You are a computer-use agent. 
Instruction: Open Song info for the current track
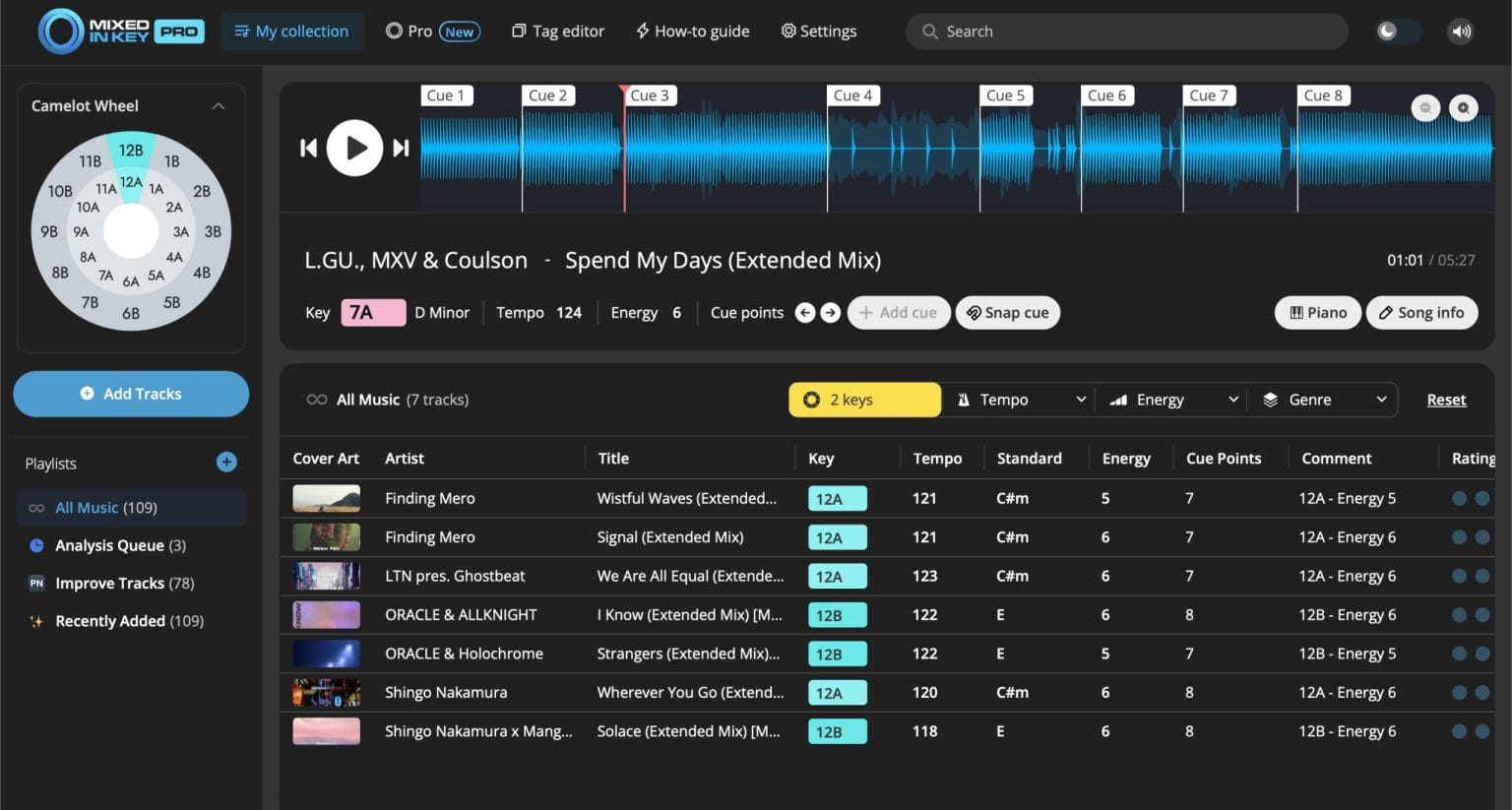pyautogui.click(x=1421, y=312)
